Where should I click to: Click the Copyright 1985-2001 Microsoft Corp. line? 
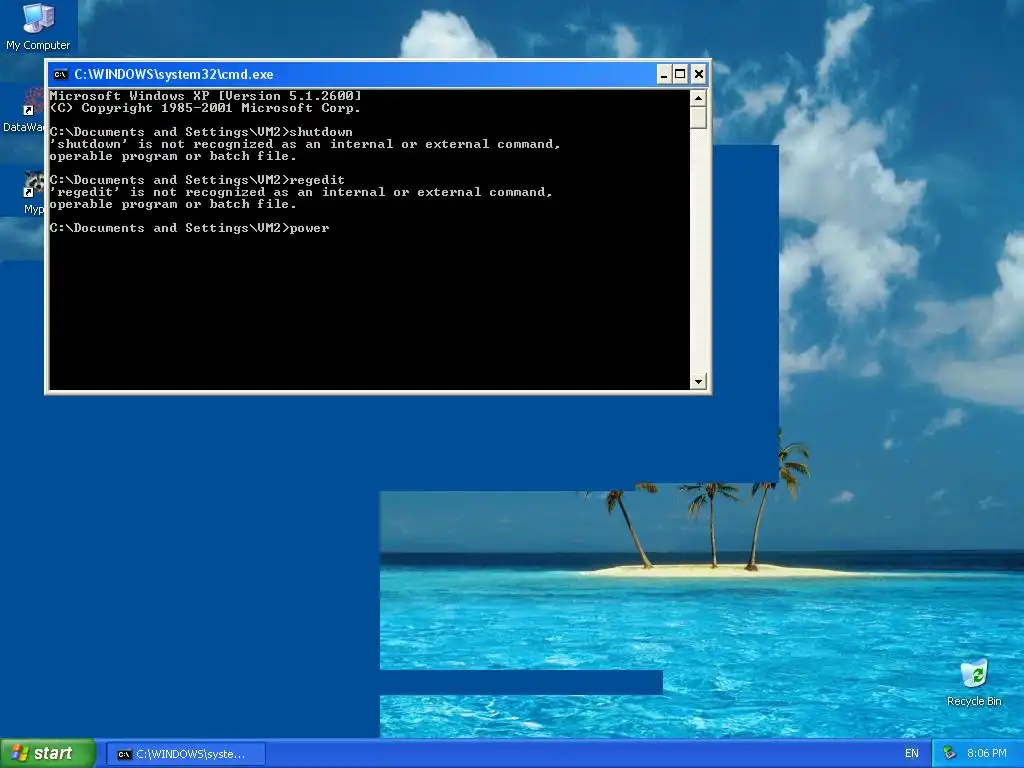205,108
